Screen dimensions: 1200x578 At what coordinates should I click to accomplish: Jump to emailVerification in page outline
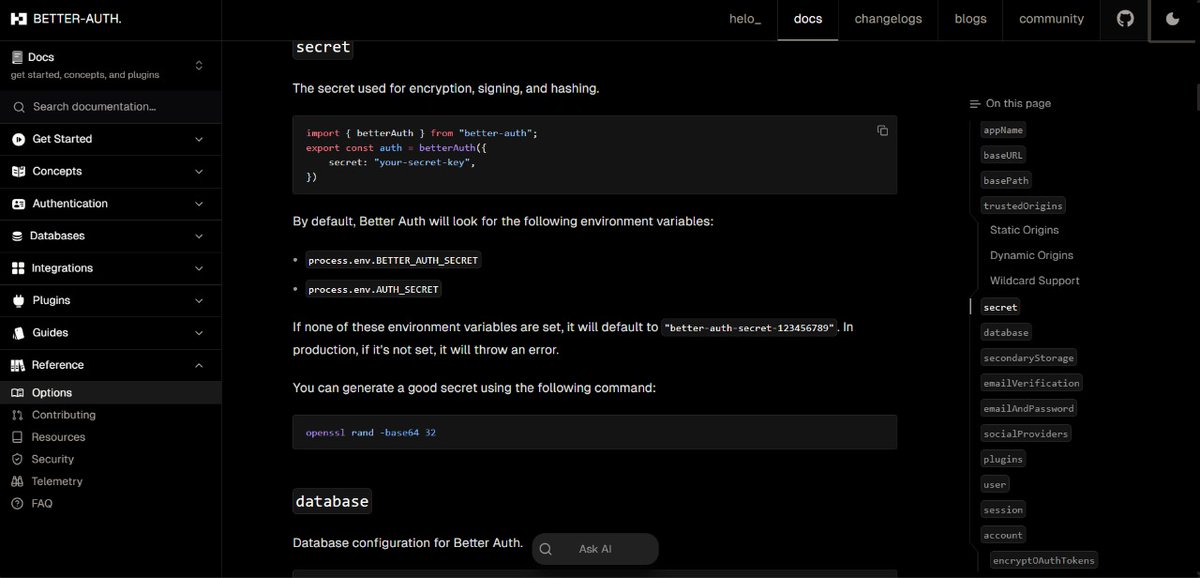point(1031,383)
